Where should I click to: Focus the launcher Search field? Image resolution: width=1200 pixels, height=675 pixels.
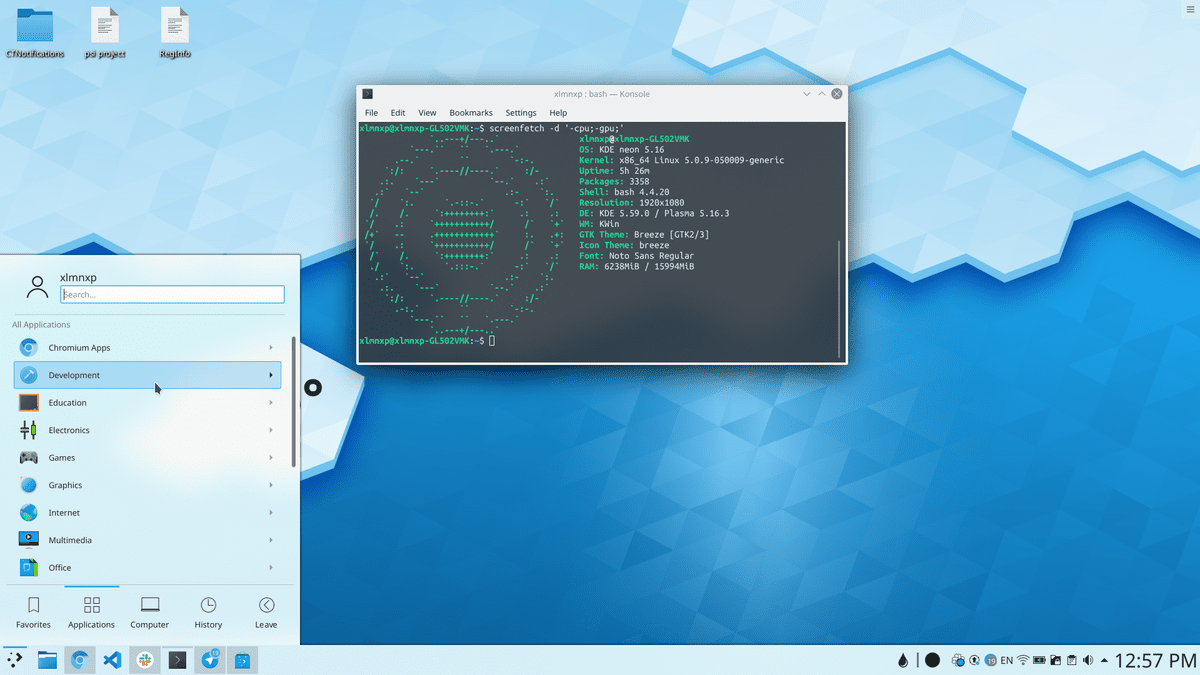(x=172, y=295)
